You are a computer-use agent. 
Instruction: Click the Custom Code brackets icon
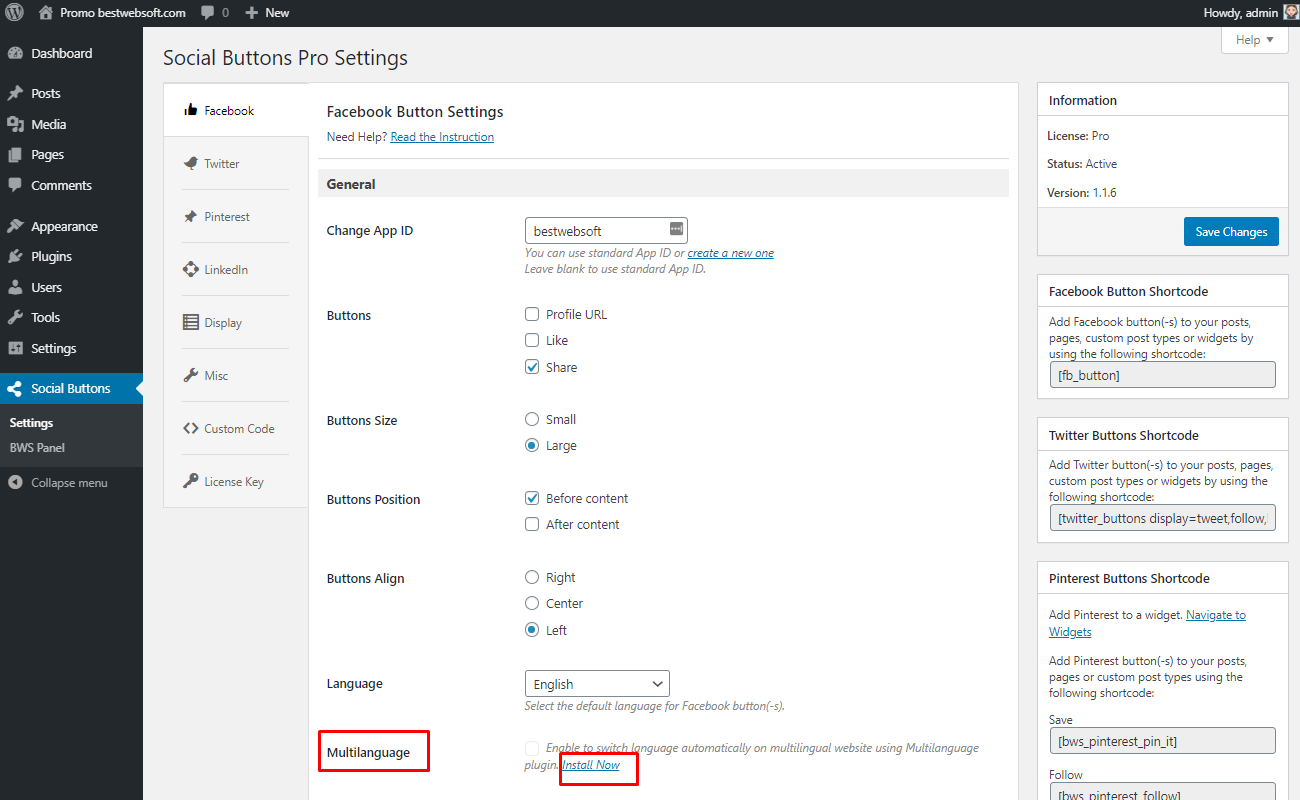tap(190, 428)
